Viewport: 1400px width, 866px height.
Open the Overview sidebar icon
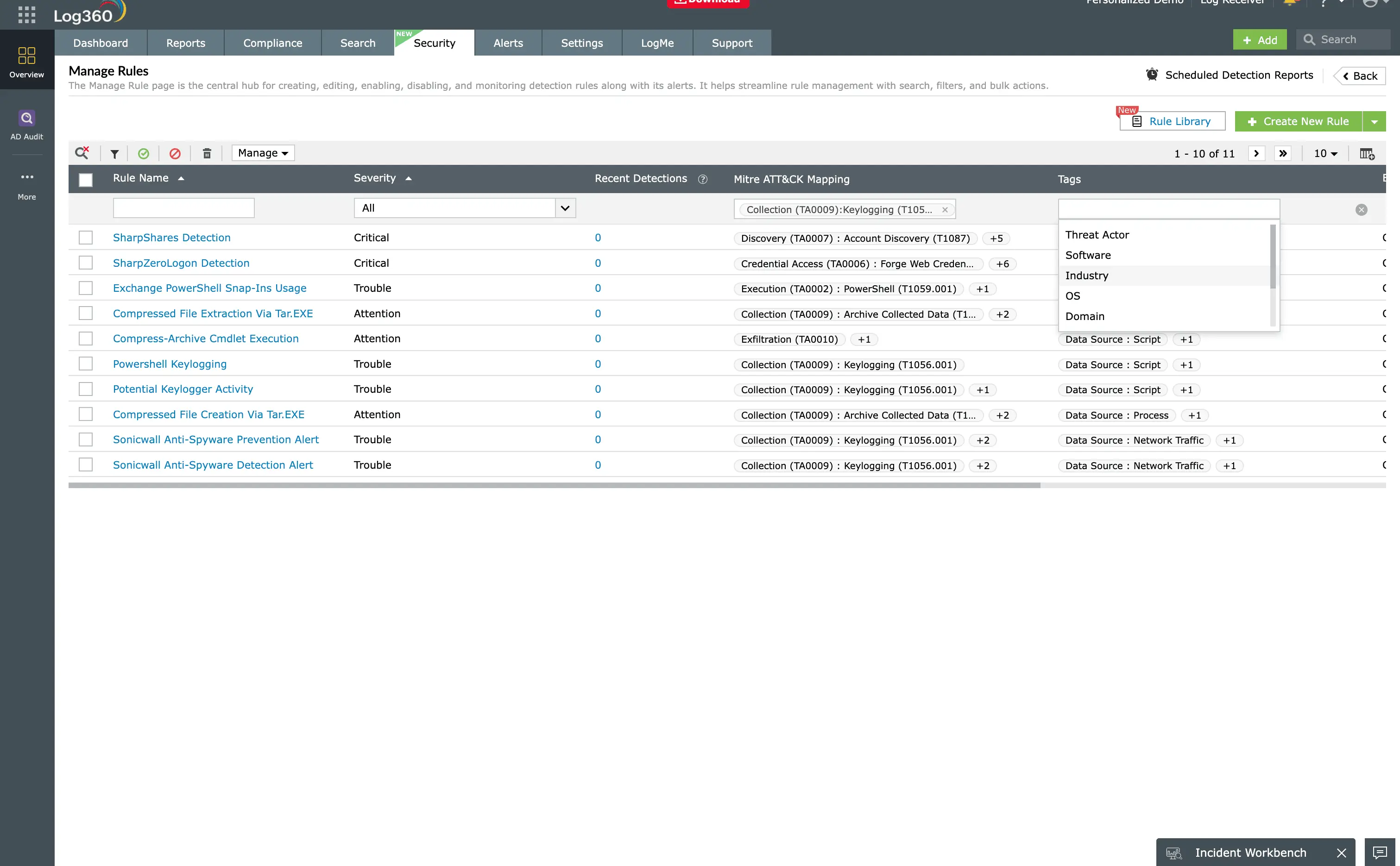click(x=27, y=62)
